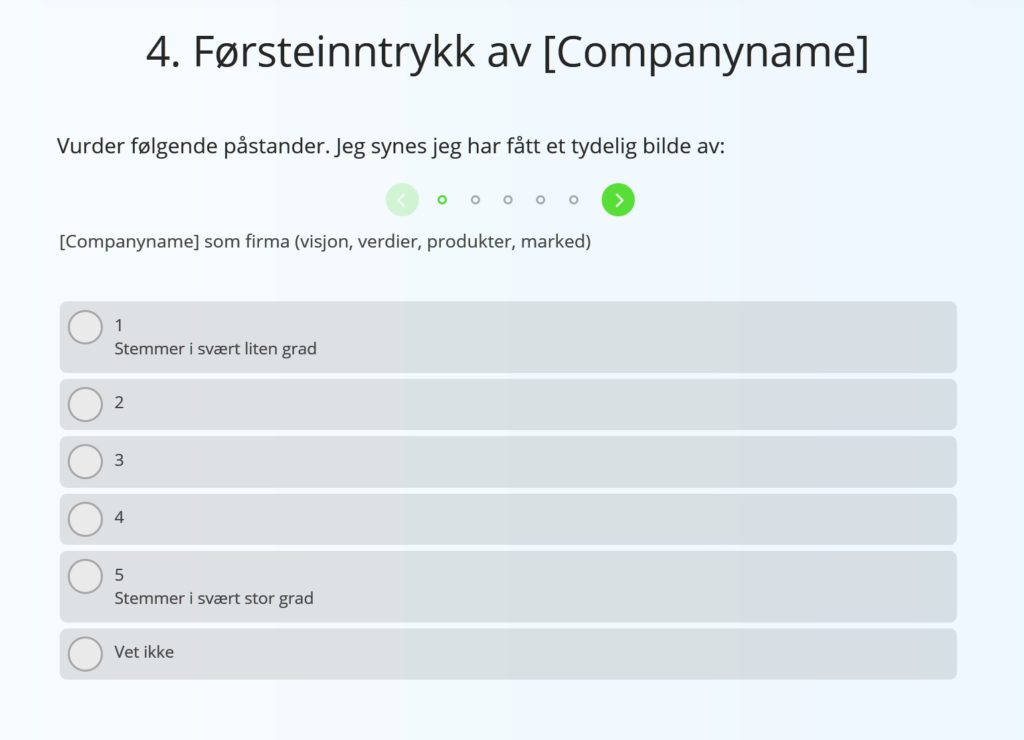Select radio button for rating 3
This screenshot has width=1024, height=740.
(85, 461)
